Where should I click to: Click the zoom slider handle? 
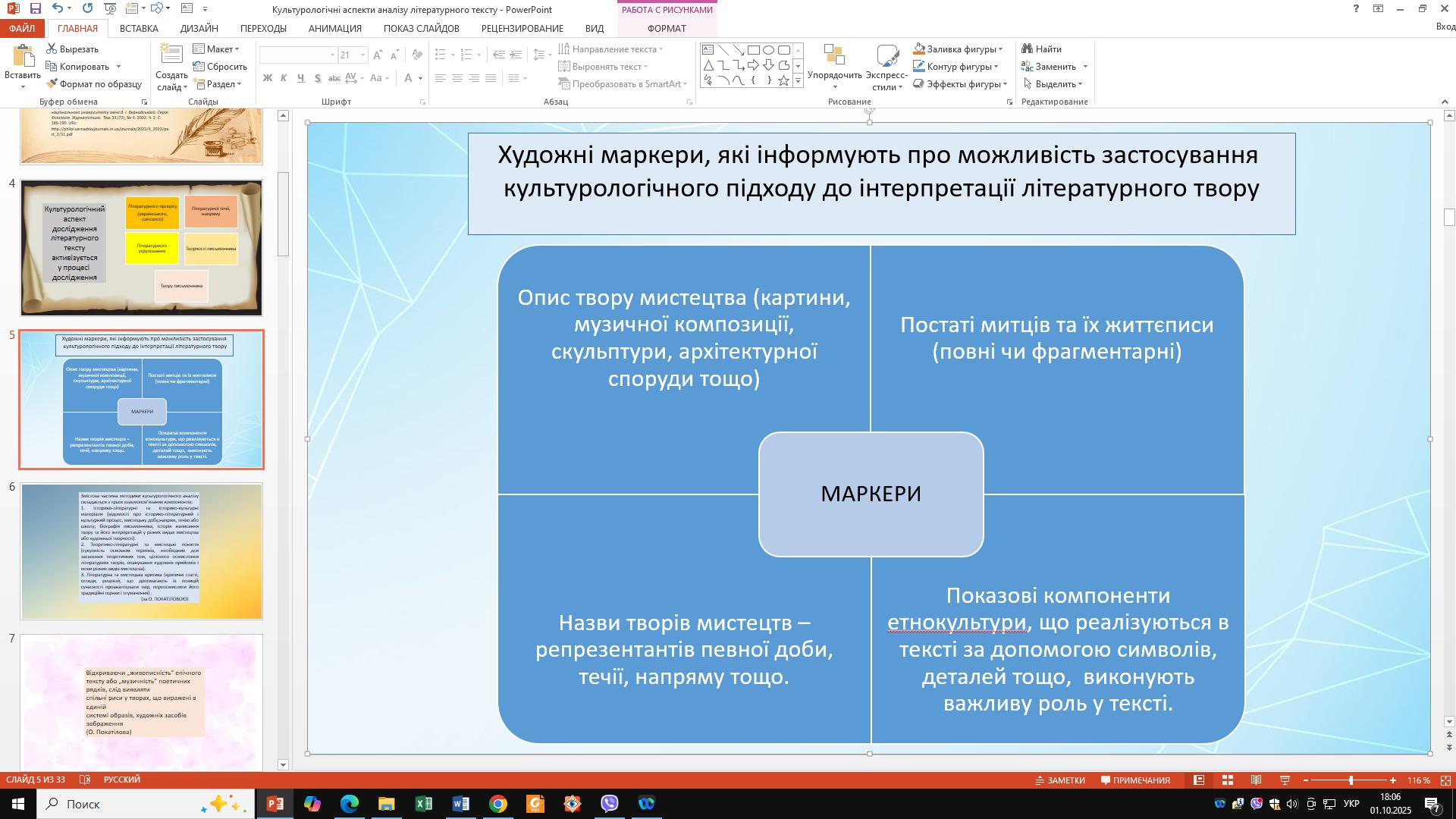[1351, 780]
